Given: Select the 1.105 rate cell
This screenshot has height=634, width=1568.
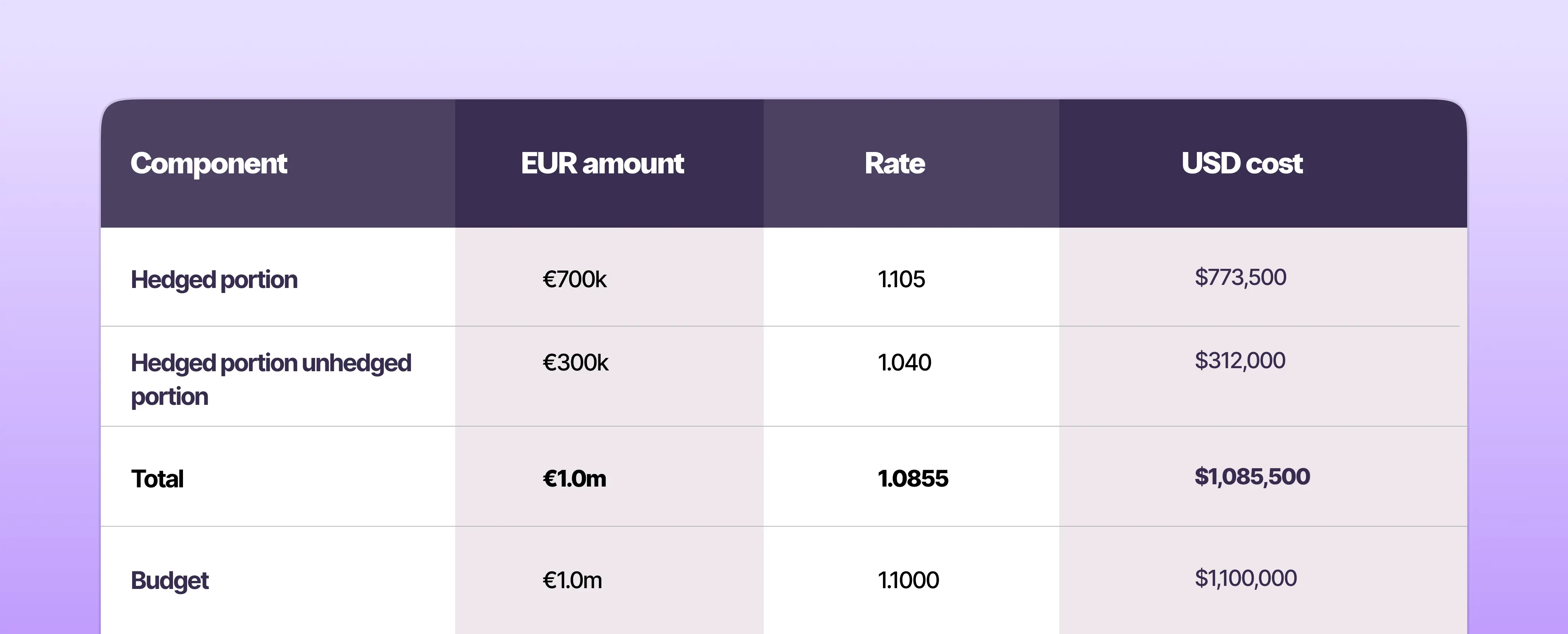Looking at the screenshot, I should 901,279.
